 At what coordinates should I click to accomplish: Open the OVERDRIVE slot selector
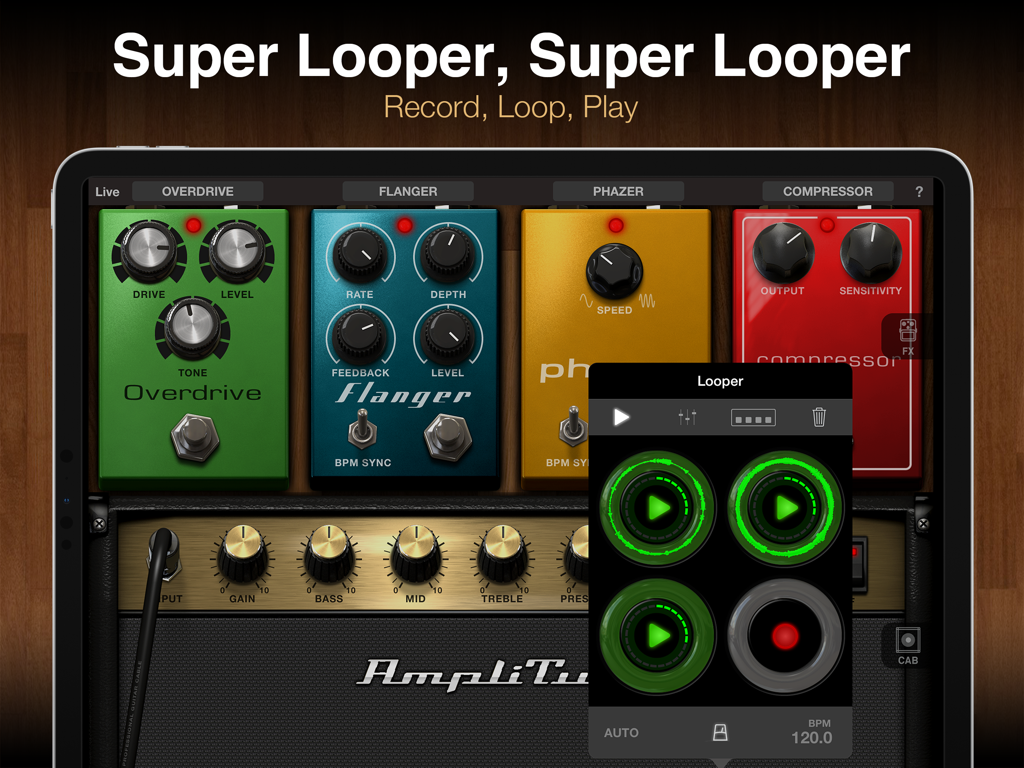tap(197, 191)
